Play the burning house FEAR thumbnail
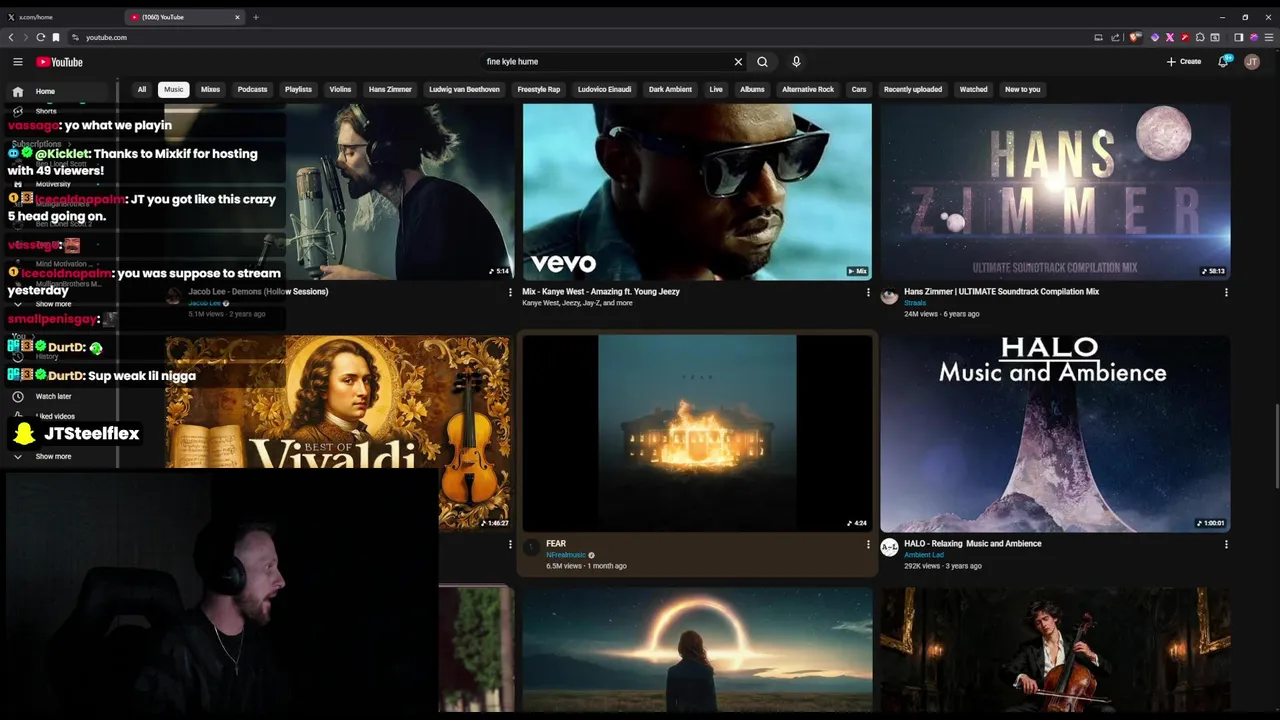Viewport: 1280px width, 720px height. click(697, 433)
